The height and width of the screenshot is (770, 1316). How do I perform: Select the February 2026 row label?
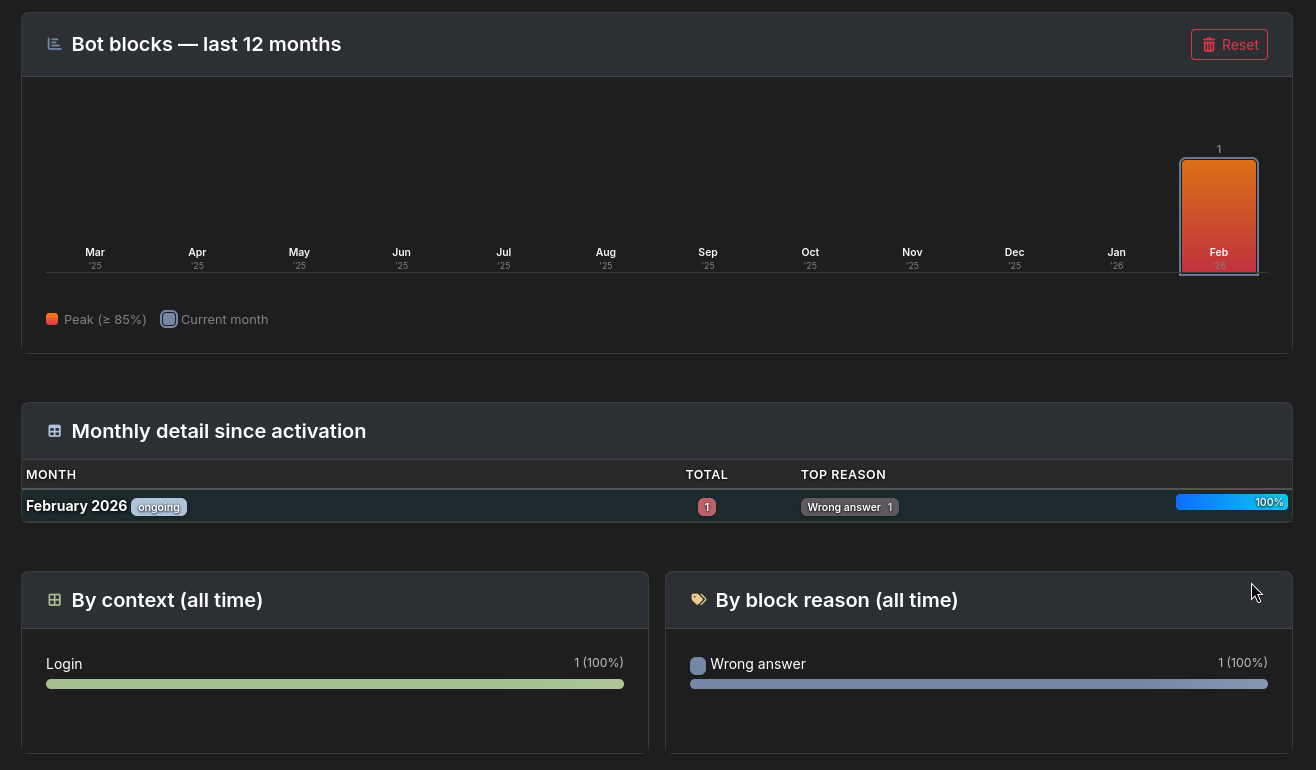(76, 506)
